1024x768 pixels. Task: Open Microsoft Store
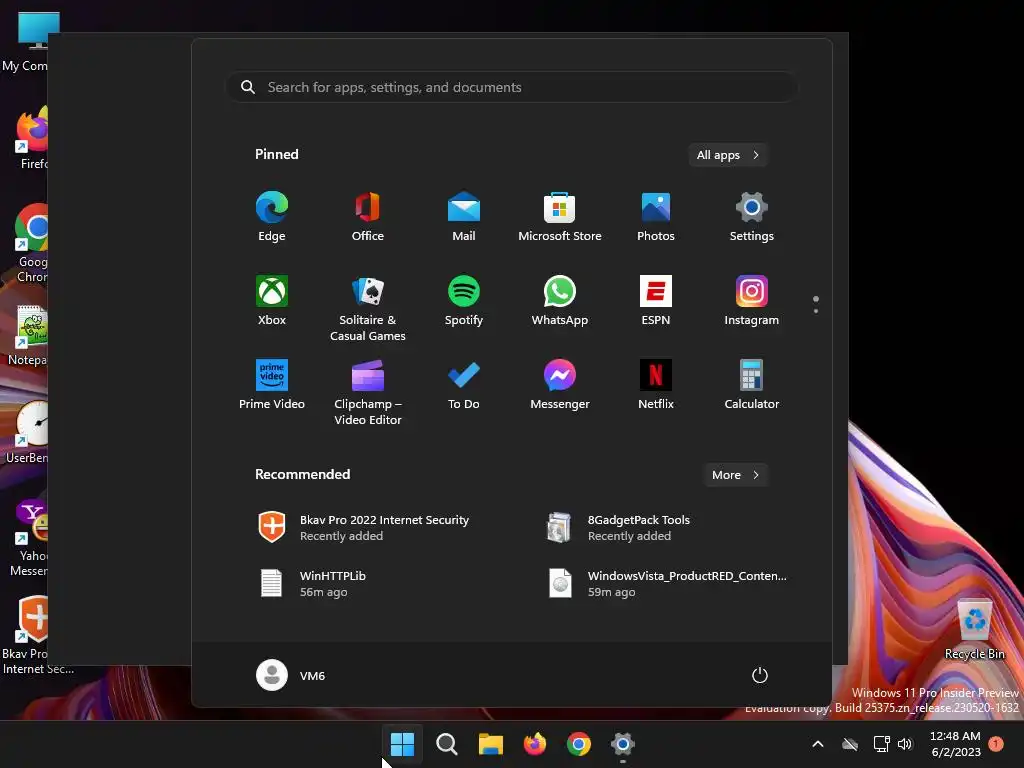(x=560, y=216)
